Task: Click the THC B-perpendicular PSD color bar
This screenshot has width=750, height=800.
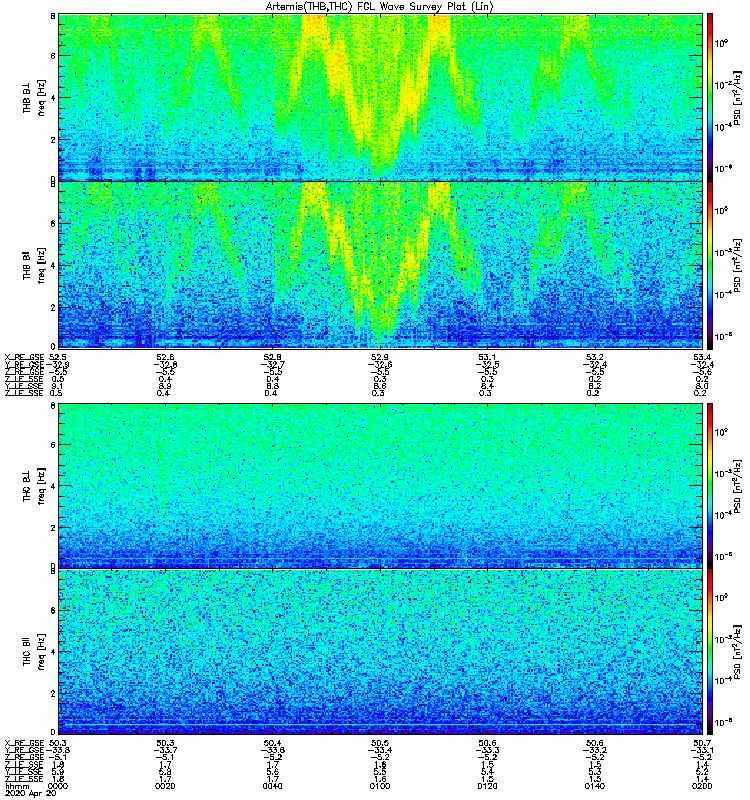Action: tap(710, 485)
